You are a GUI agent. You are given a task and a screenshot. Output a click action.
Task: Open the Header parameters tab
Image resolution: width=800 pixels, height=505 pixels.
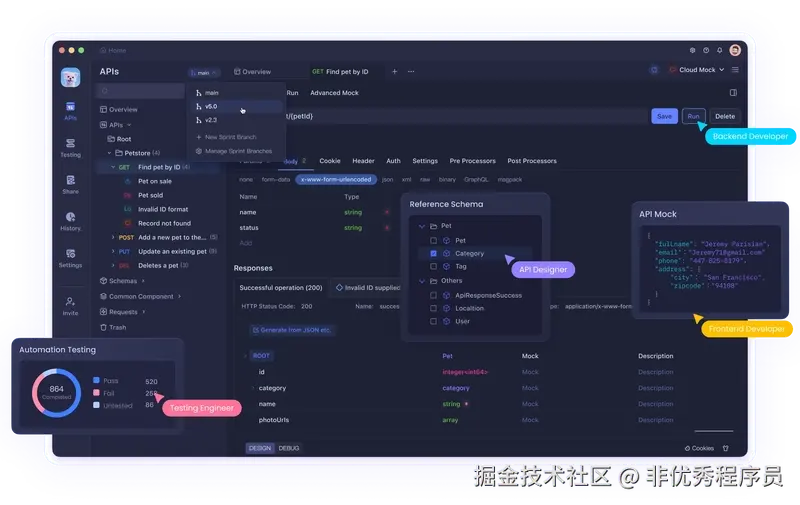click(363, 161)
